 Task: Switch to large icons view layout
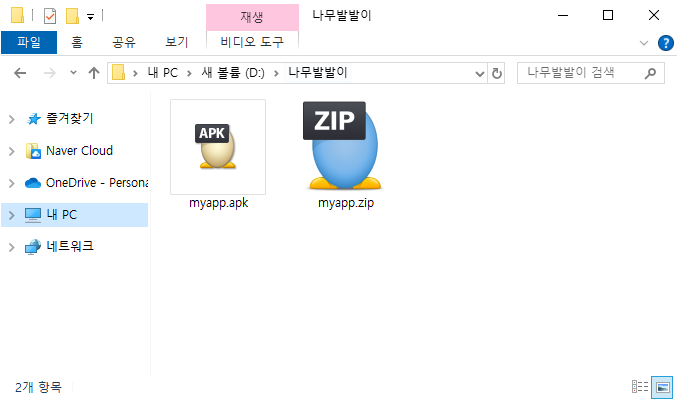pyautogui.click(x=662, y=387)
